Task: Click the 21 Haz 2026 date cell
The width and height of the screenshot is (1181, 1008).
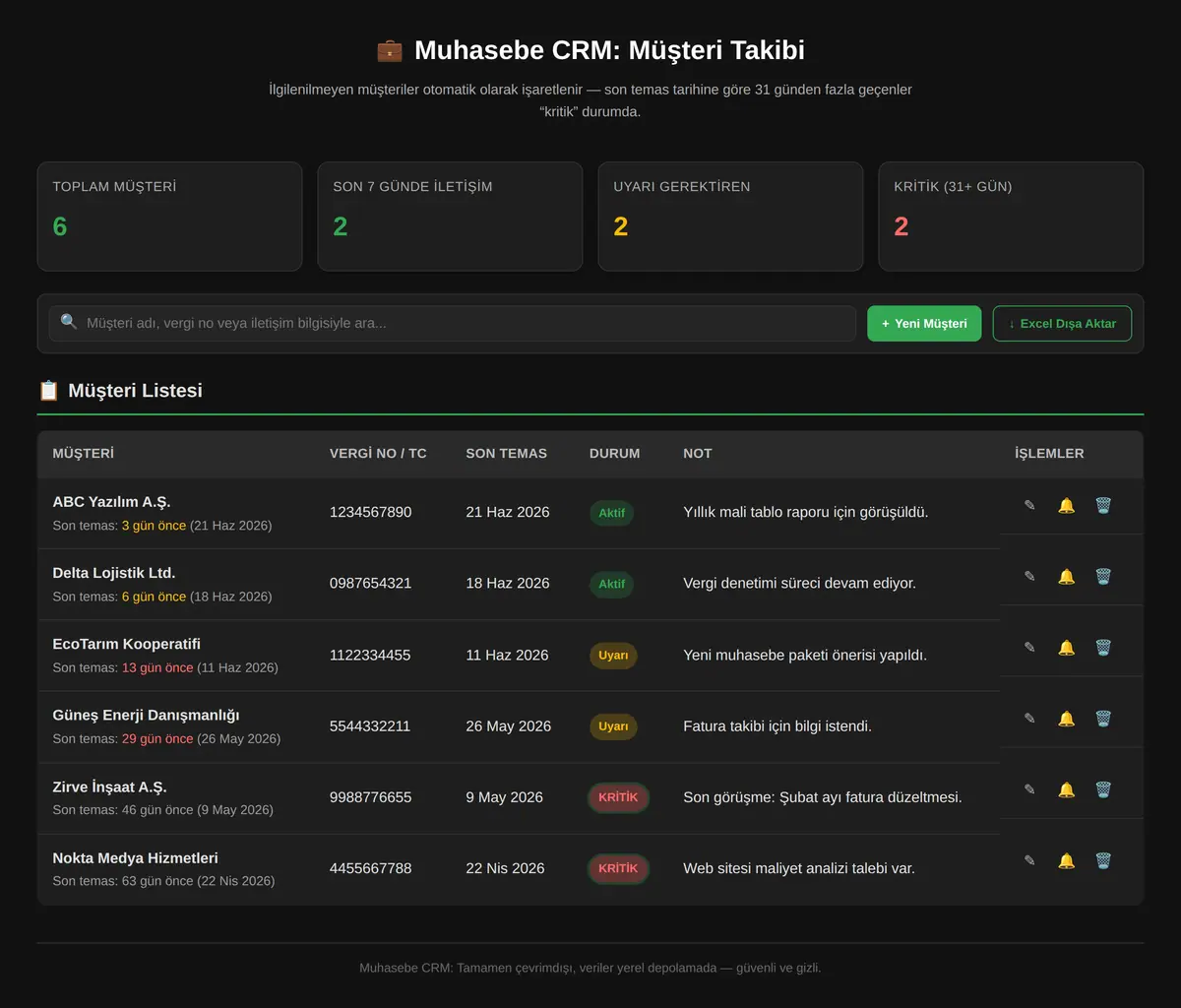Action: coord(508,513)
